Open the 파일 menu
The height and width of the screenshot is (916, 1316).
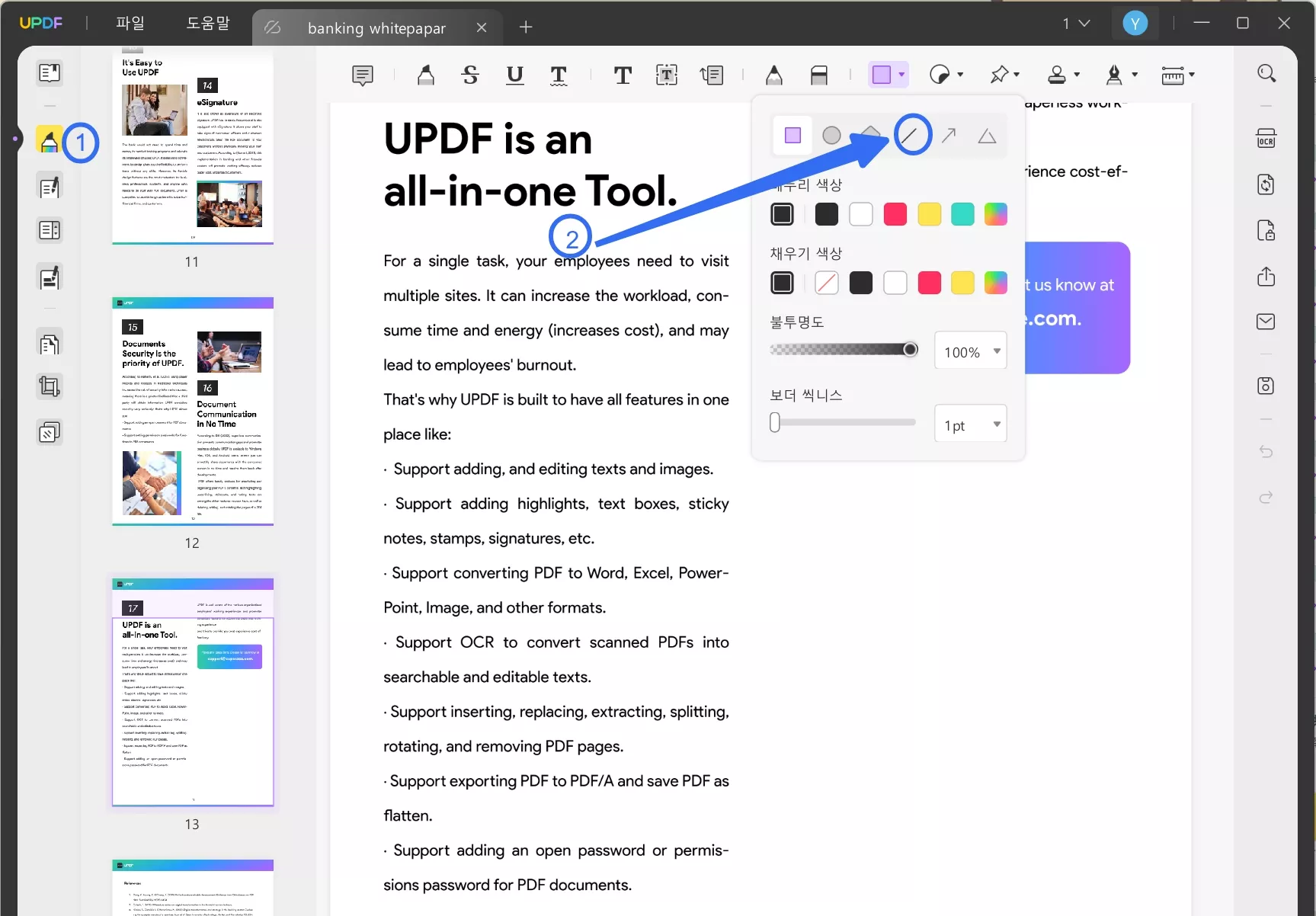(x=130, y=24)
